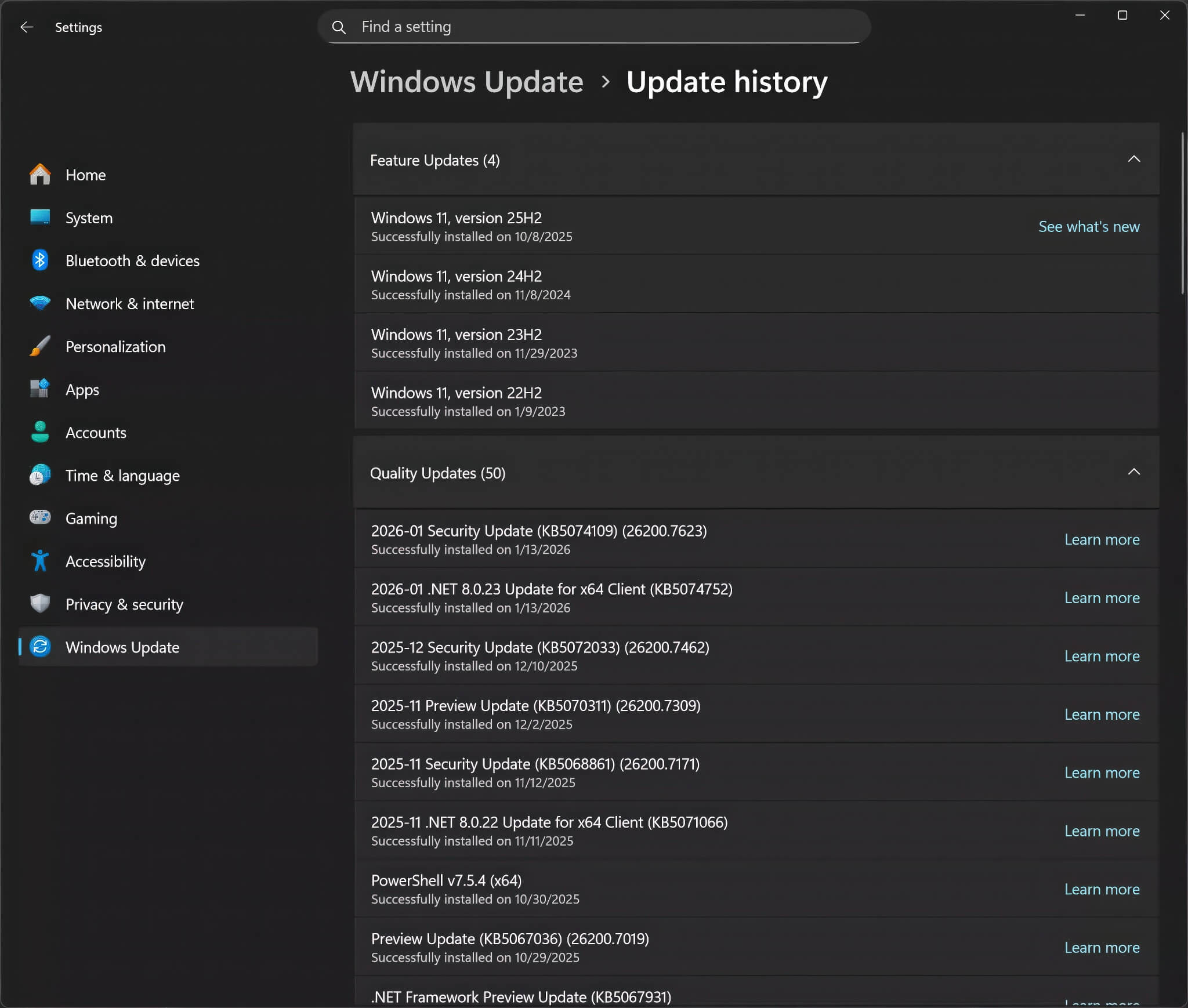The height and width of the screenshot is (1008, 1188).
Task: Click See what's new for 25H2
Action: point(1088,227)
